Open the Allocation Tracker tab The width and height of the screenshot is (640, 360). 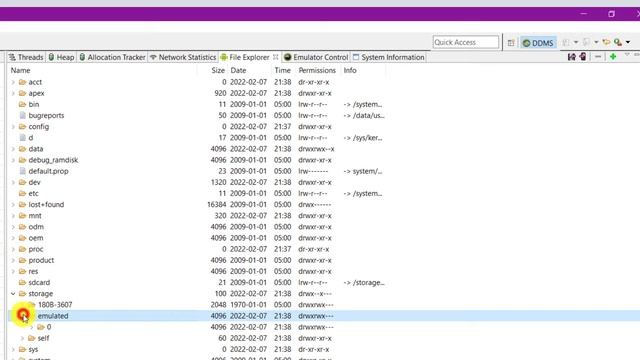(112, 57)
